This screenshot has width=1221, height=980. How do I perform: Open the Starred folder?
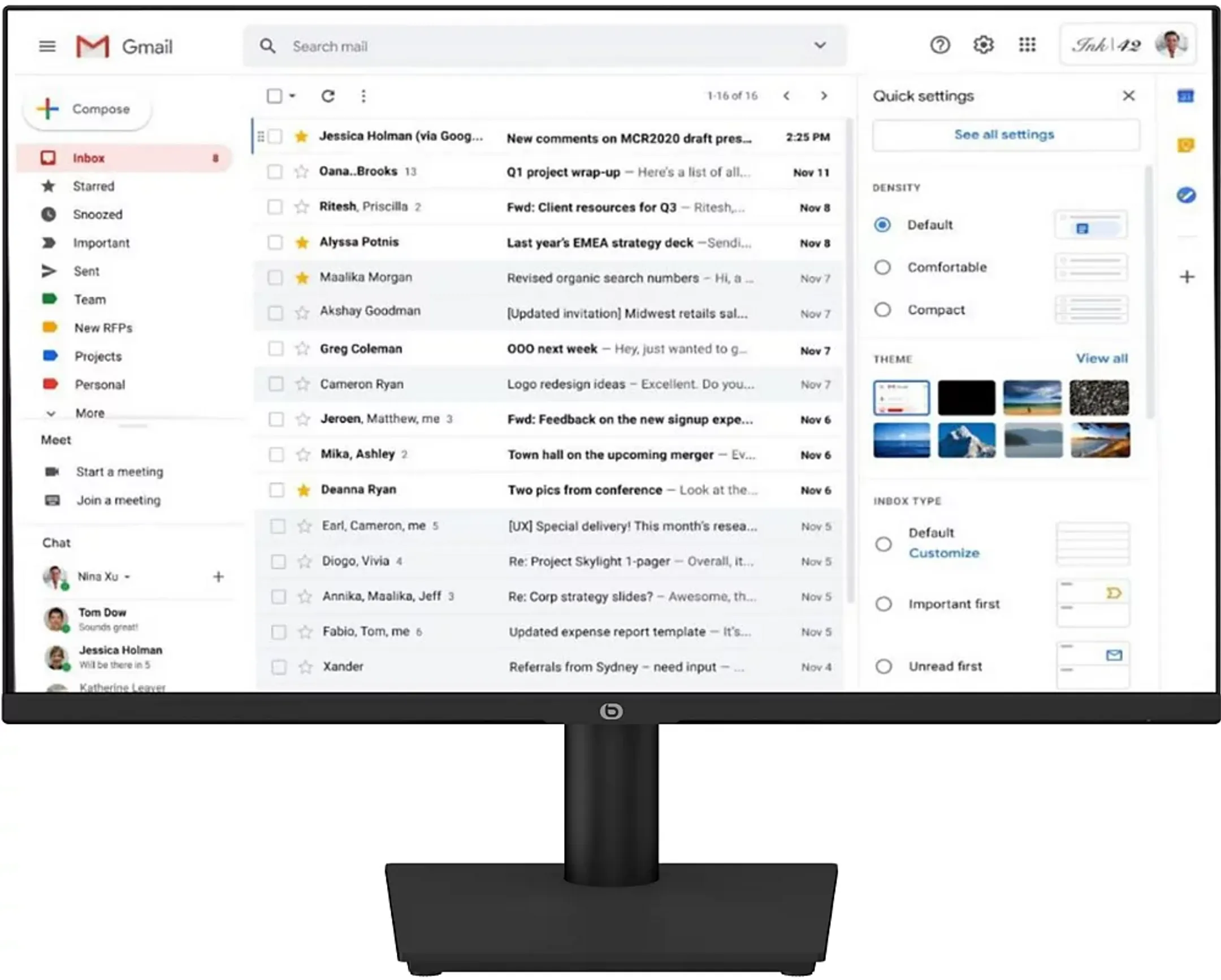tap(93, 187)
